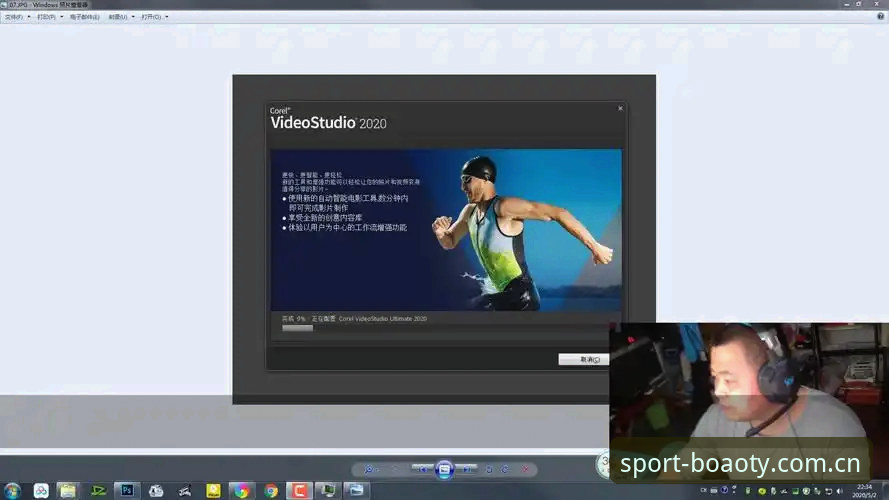Screen dimensions: 889x500
Task: Delete the photo with red X
Action: (x=526, y=469)
